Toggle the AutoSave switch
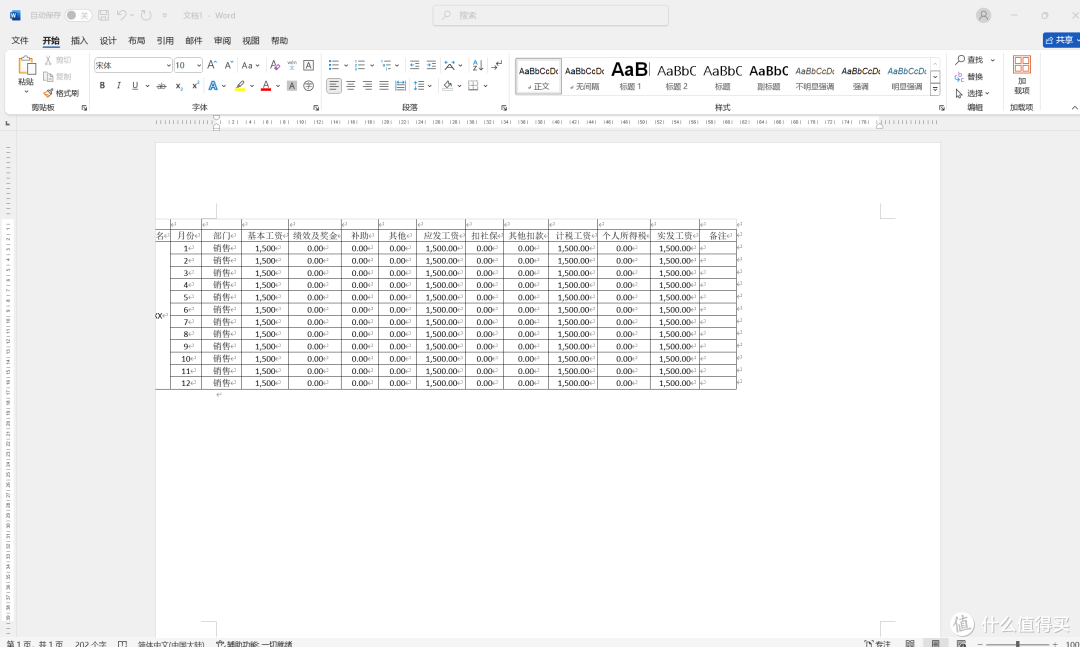Screen dimensions: 1080x647 tap(78, 15)
